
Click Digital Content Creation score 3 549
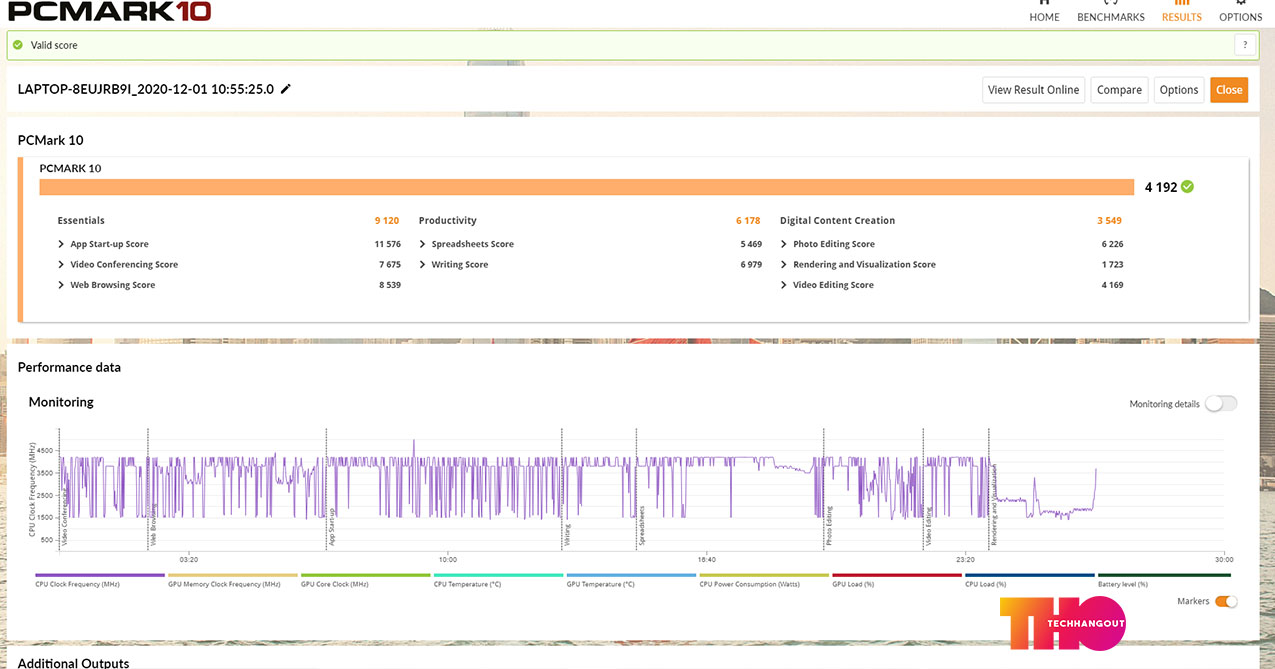coord(1109,220)
